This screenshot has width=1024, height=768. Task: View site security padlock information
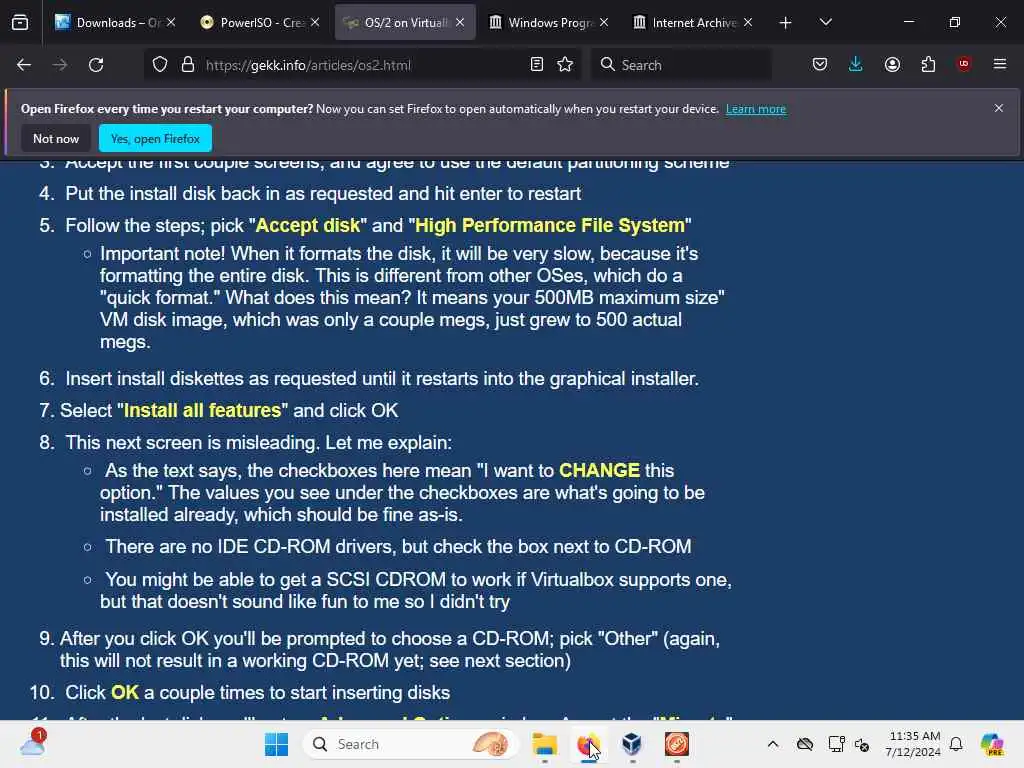pos(188,65)
